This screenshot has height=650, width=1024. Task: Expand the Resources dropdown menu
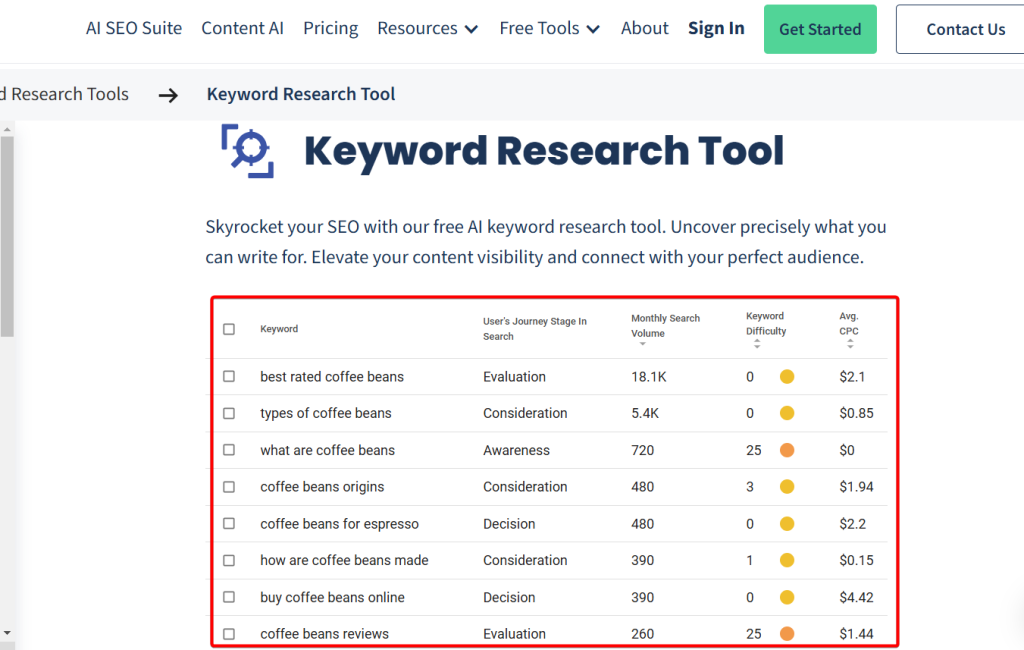coord(428,29)
